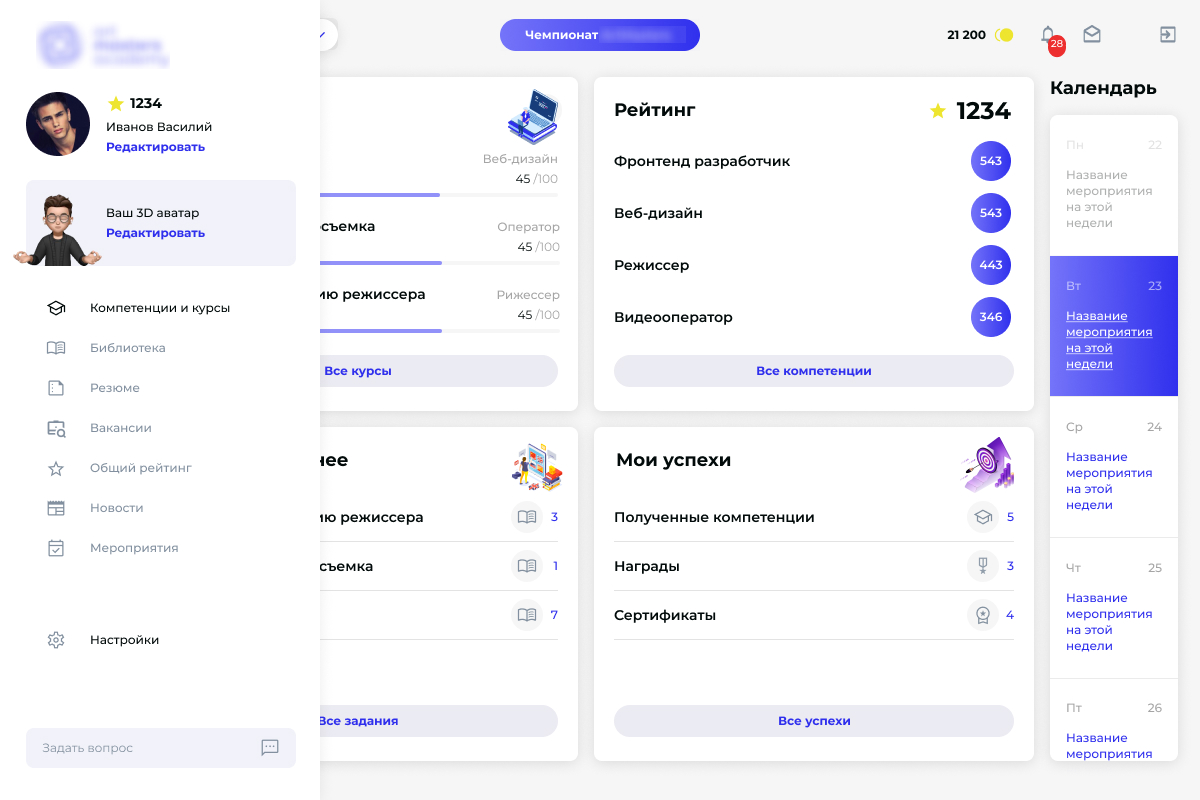Click the coin balance icon

click(x=1005, y=35)
